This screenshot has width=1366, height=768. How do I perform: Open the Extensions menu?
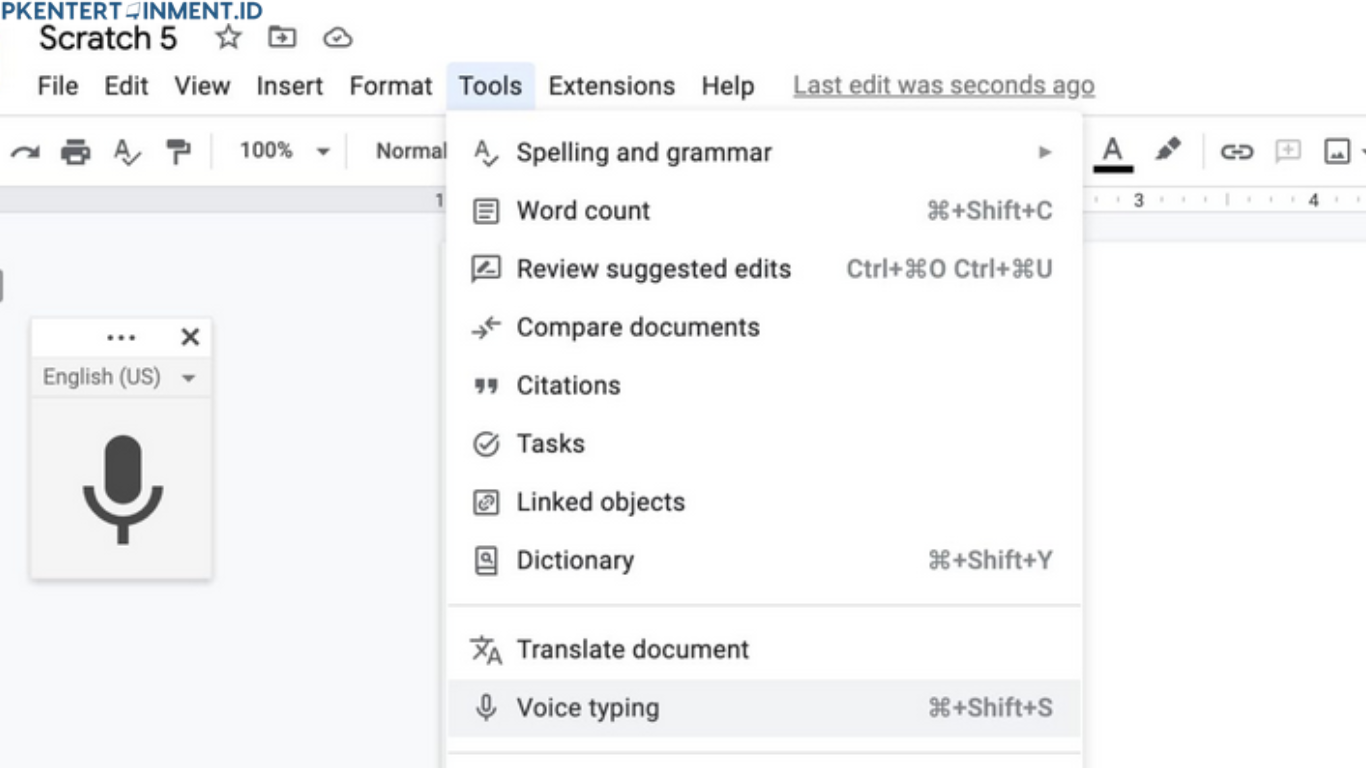611,86
